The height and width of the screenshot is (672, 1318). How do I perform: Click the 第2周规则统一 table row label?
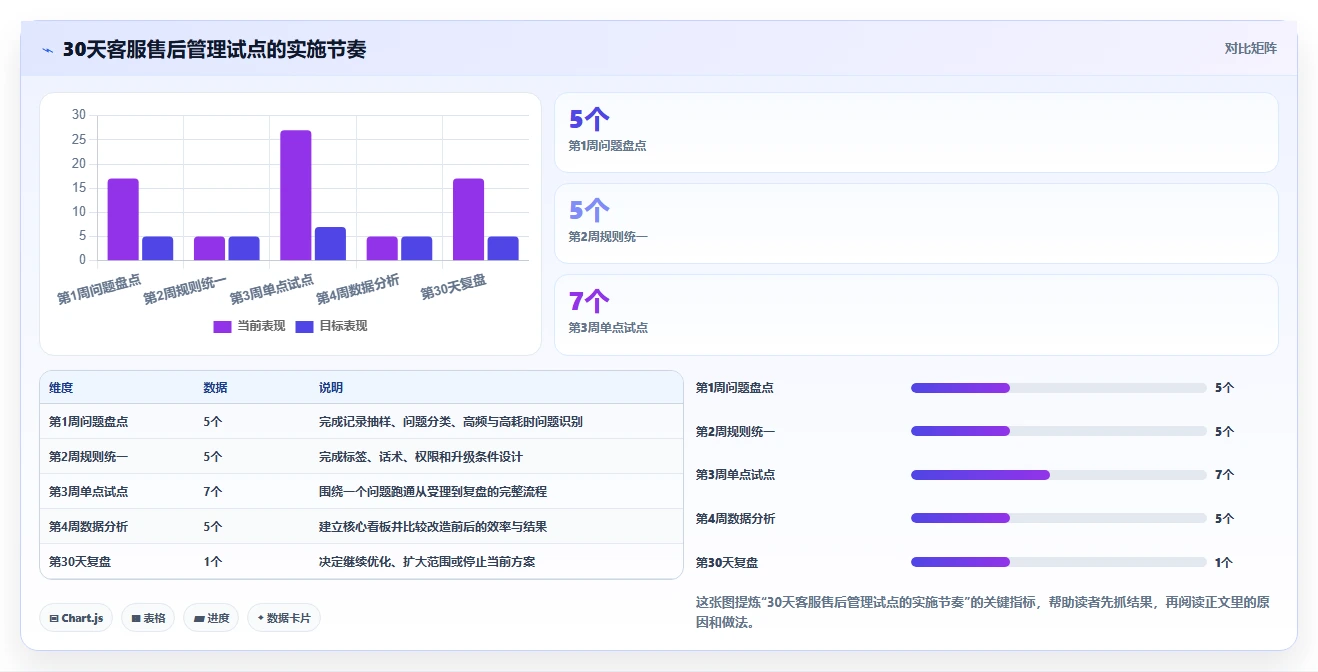pyautogui.click(x=88, y=457)
